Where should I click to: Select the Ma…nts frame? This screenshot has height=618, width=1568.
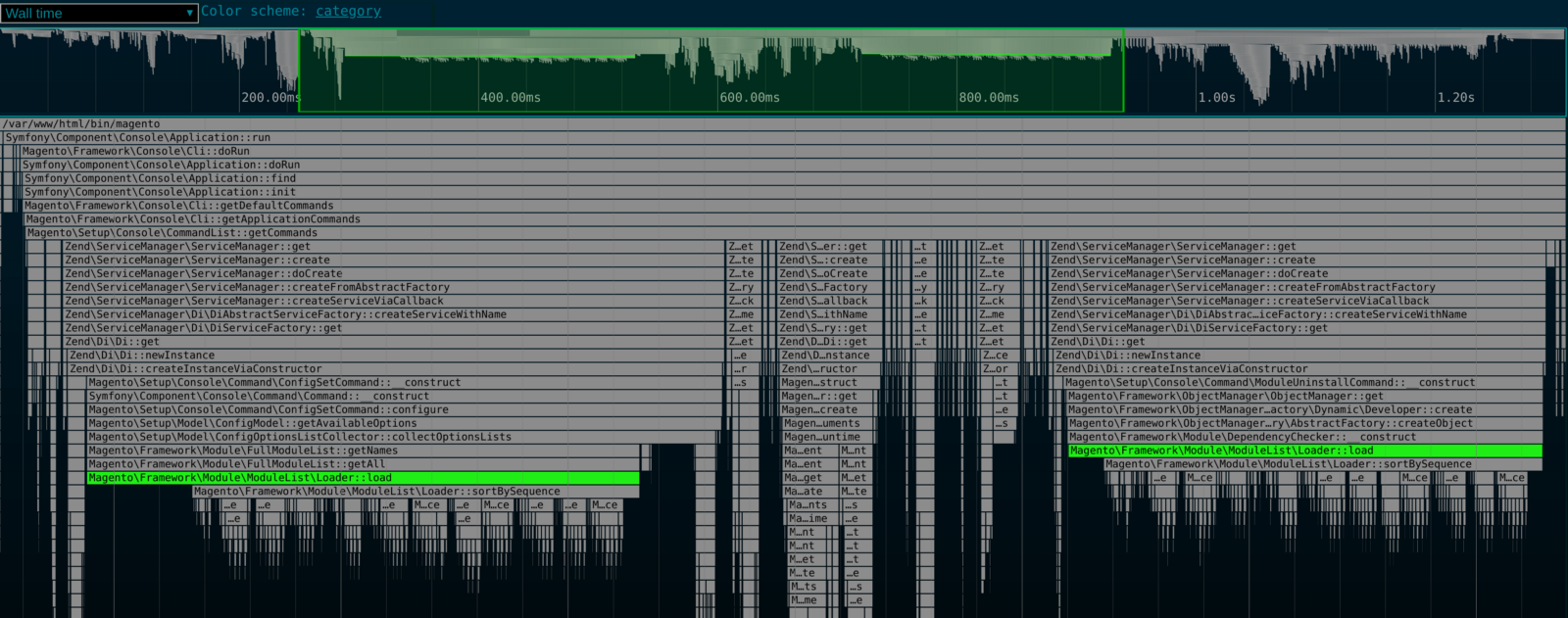(x=813, y=506)
